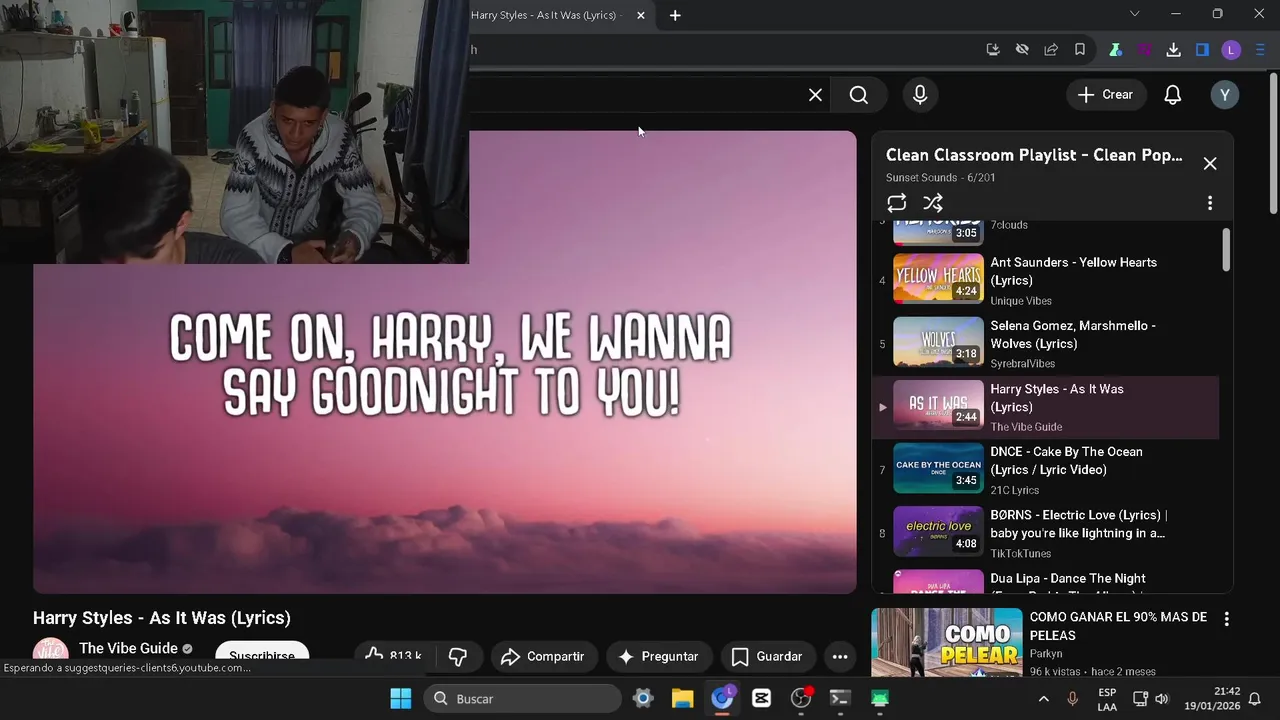Open OBS Studio from taskbar
The width and height of the screenshot is (1280, 720).
coord(801,698)
